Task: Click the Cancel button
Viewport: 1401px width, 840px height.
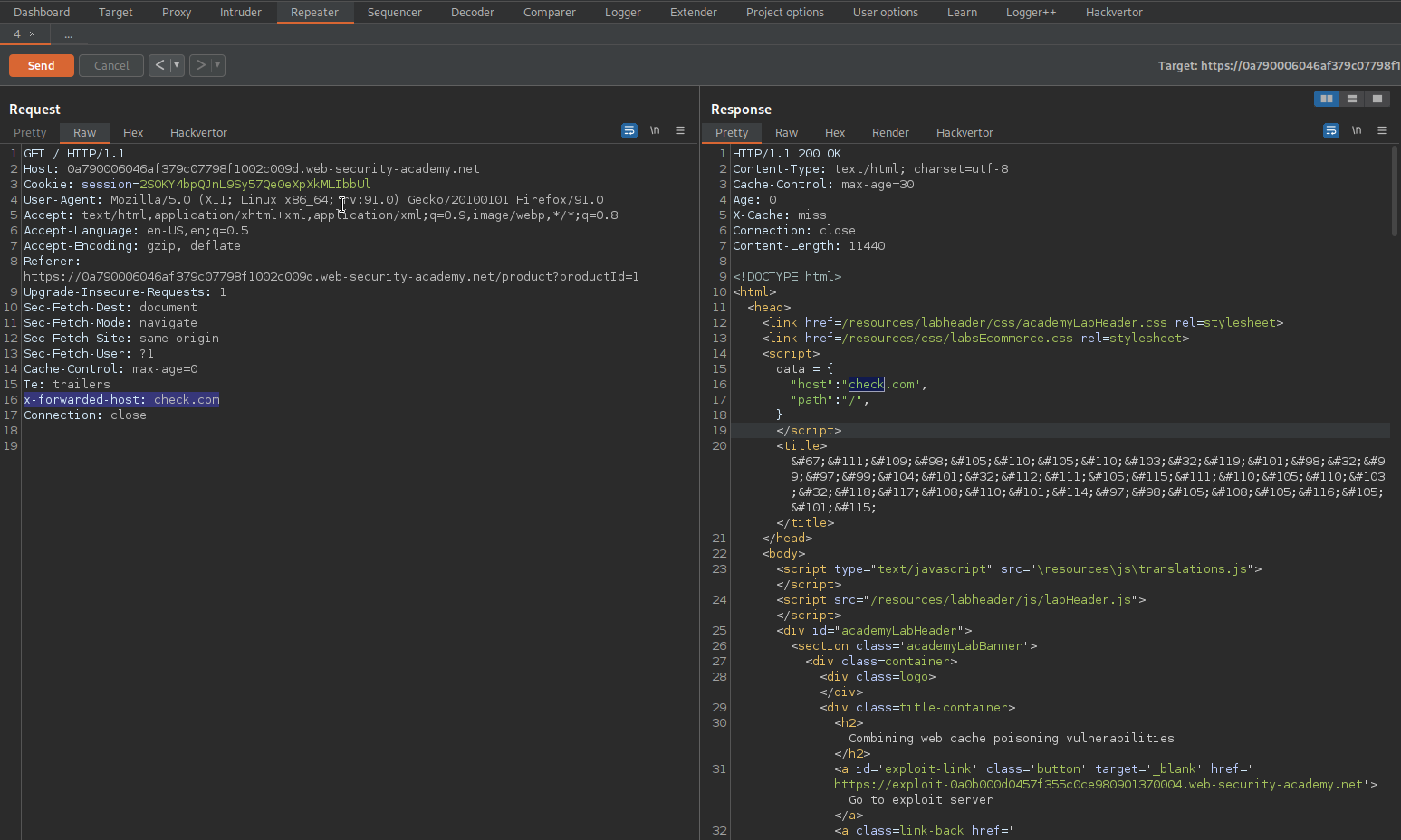Action: click(x=111, y=65)
